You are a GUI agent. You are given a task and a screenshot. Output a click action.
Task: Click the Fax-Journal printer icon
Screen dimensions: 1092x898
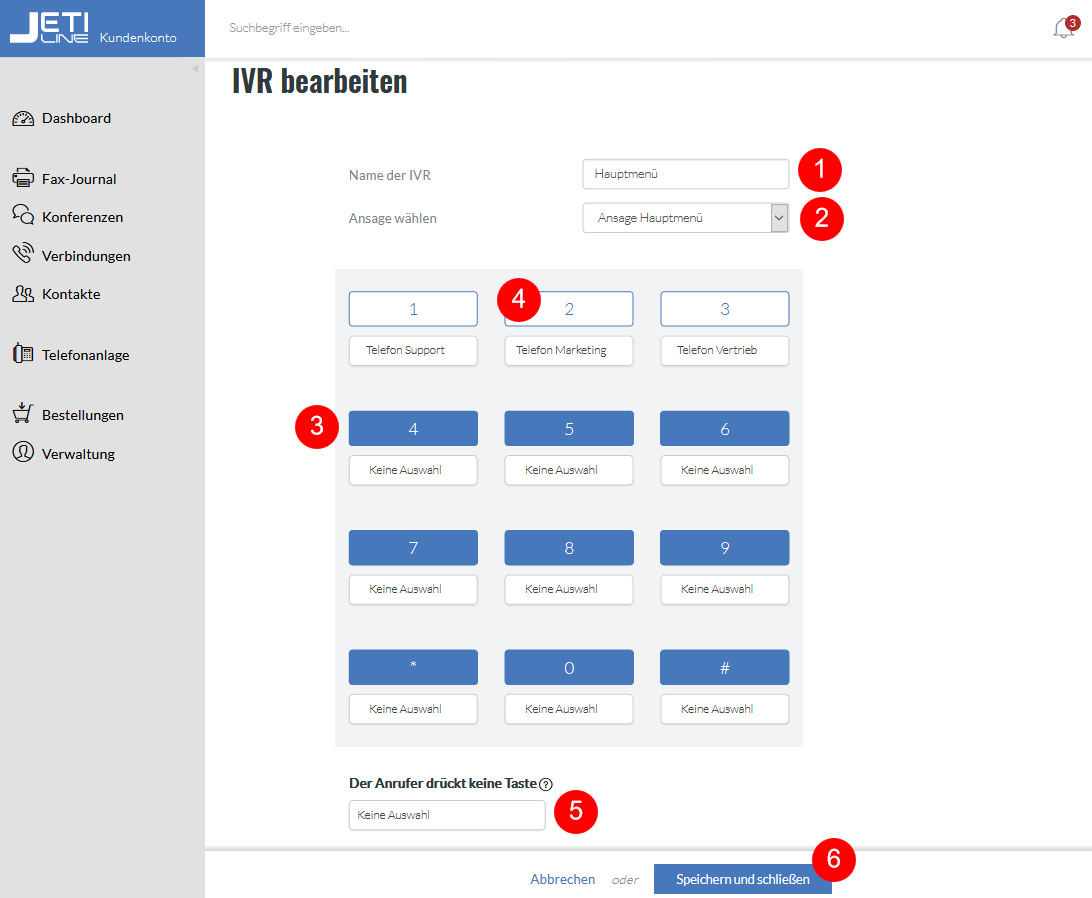click(x=23, y=178)
